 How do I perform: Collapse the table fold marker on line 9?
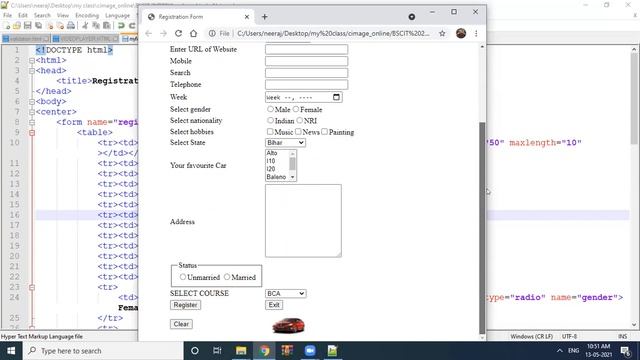(32, 133)
